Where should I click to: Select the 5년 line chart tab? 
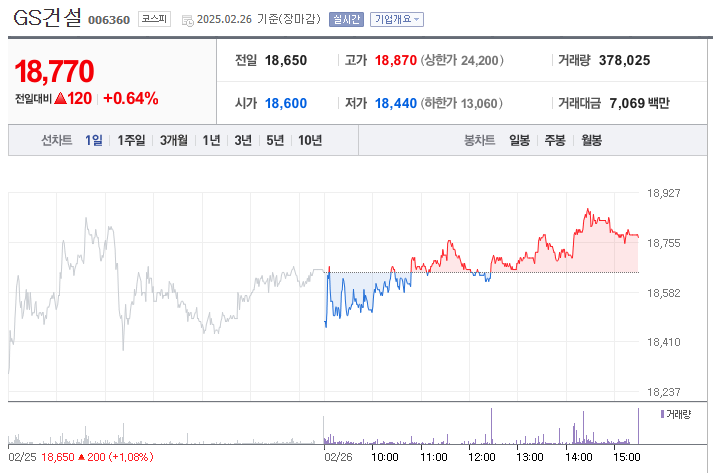click(275, 140)
